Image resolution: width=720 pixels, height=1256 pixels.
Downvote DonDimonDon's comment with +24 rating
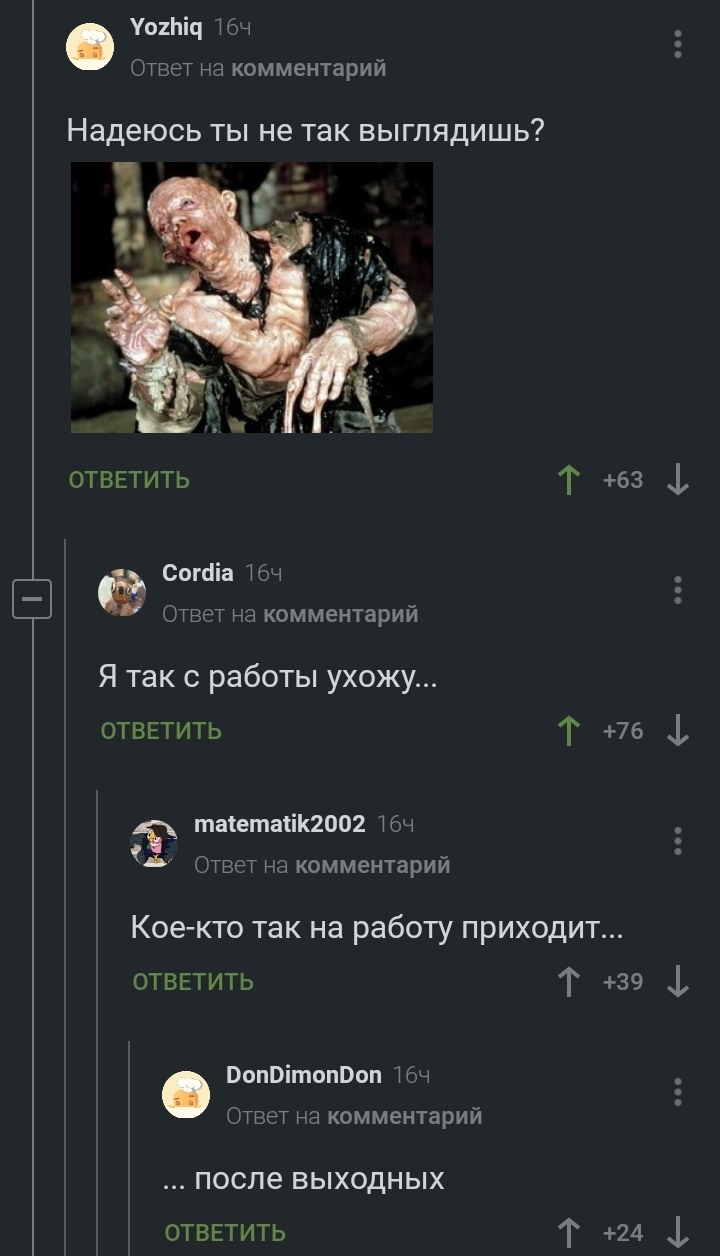click(678, 1232)
